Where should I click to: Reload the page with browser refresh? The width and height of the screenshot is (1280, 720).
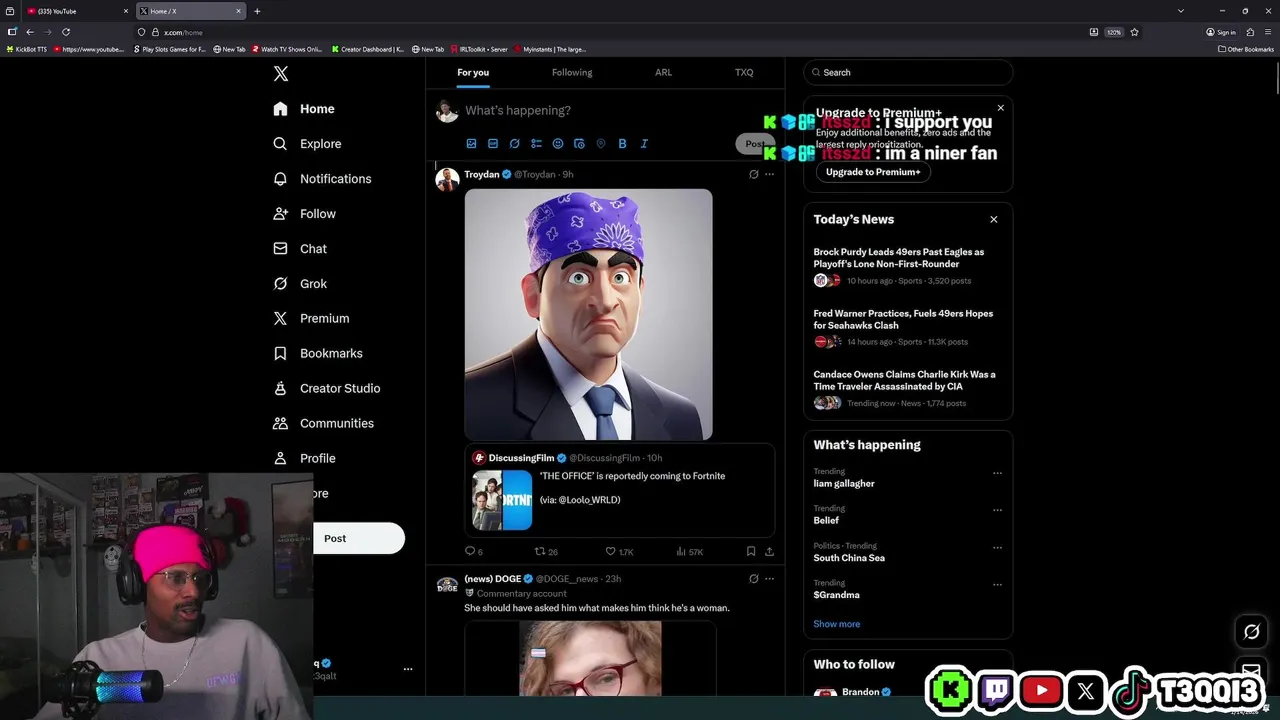point(66,32)
